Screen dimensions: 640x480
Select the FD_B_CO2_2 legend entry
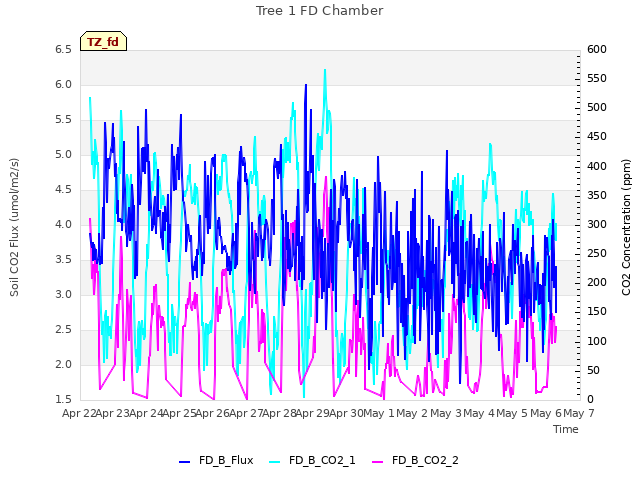[415, 460]
